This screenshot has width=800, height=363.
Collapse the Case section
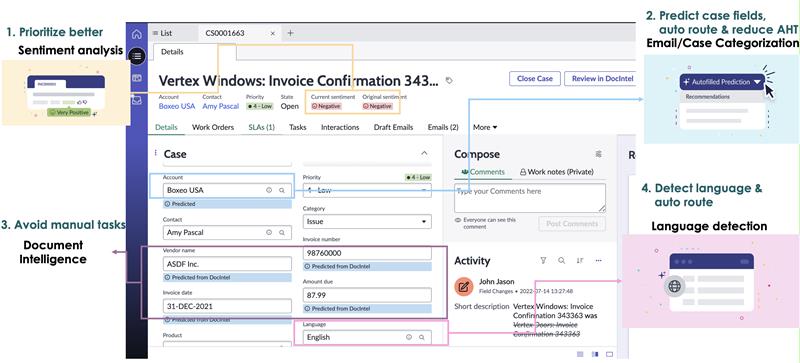pyautogui.click(x=424, y=153)
